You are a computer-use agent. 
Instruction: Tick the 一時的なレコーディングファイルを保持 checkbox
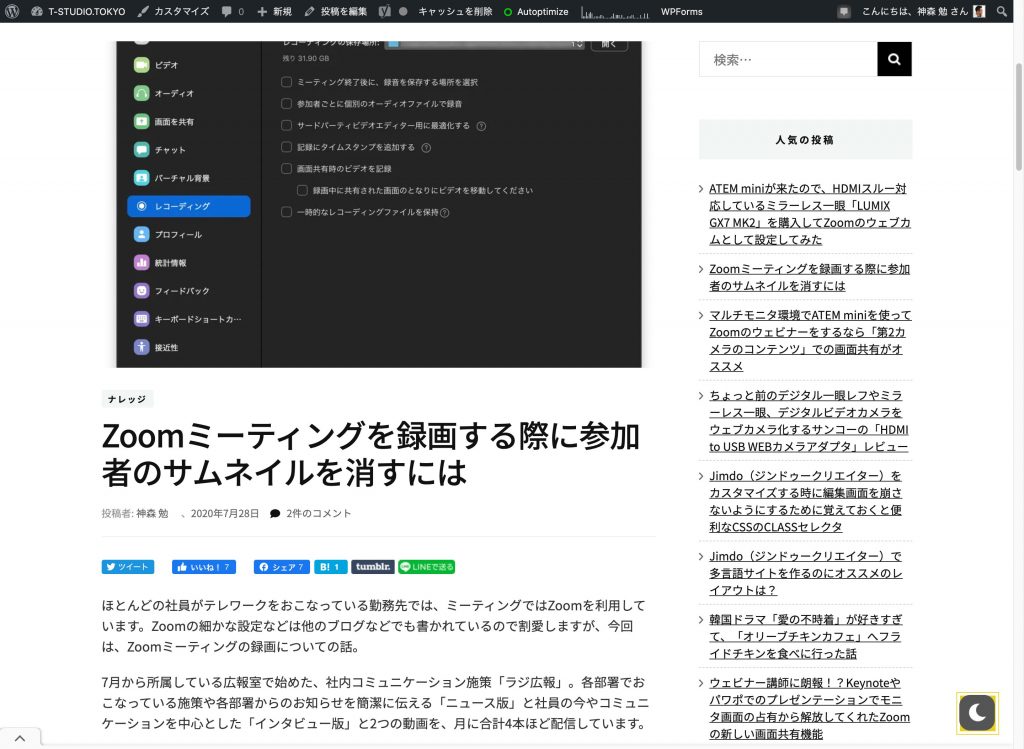click(286, 212)
